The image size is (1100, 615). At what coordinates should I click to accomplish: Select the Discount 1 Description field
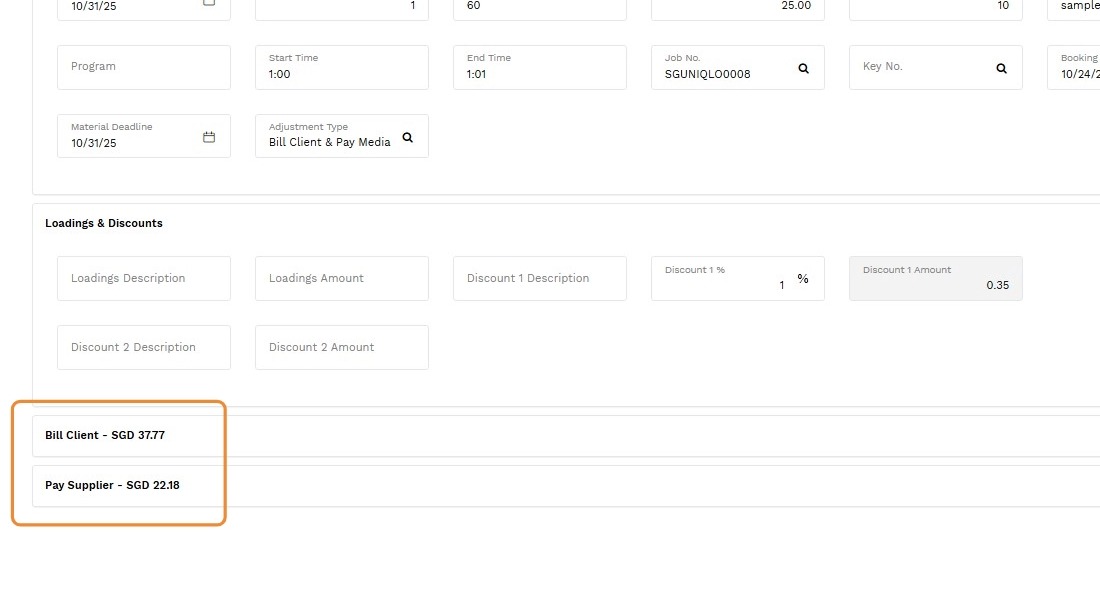(x=539, y=278)
